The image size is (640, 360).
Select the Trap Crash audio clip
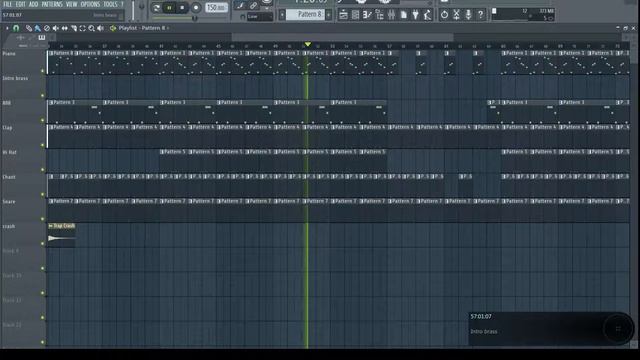pos(61,234)
